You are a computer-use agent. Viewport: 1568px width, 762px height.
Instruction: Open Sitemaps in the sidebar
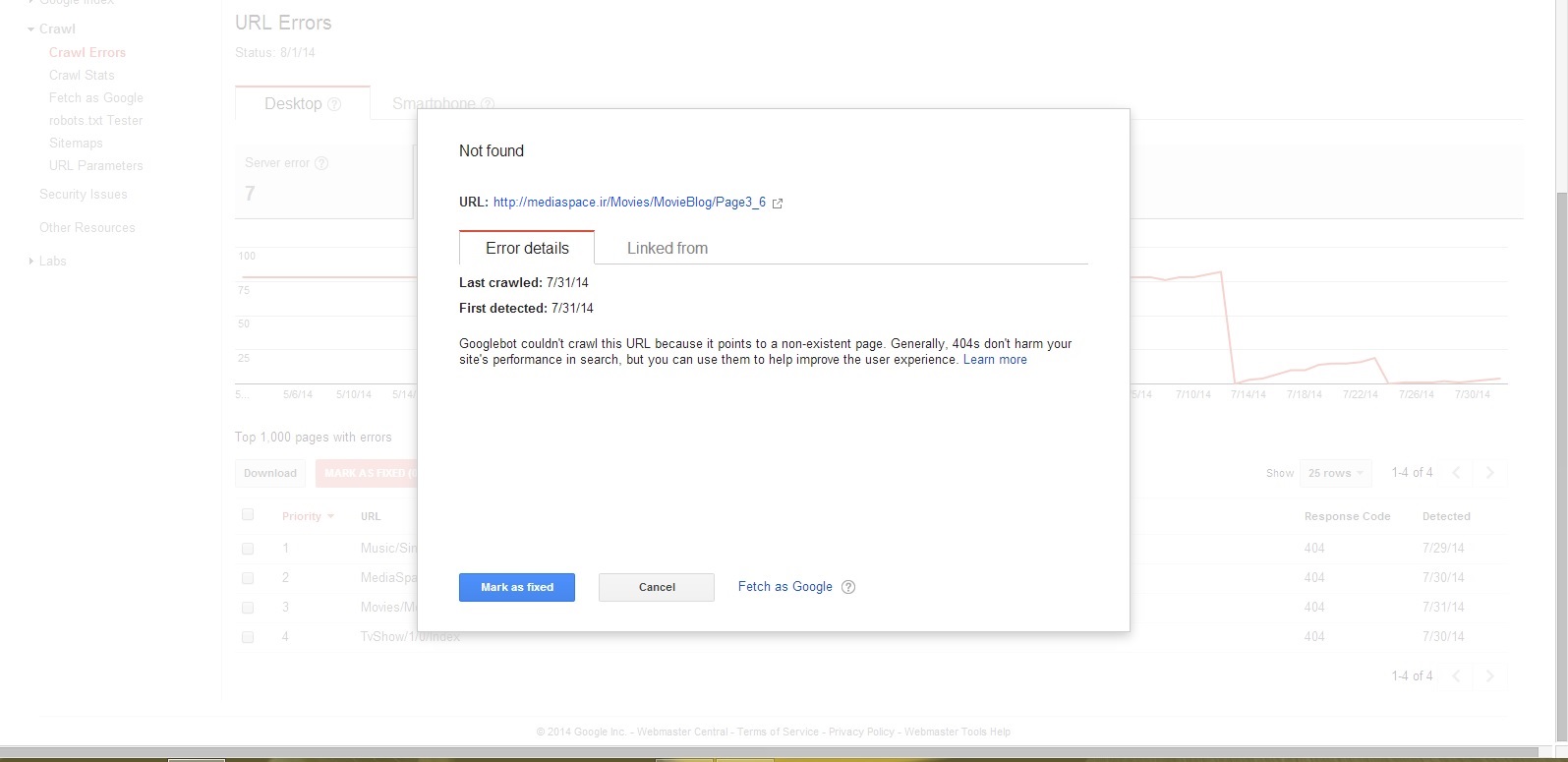76,143
